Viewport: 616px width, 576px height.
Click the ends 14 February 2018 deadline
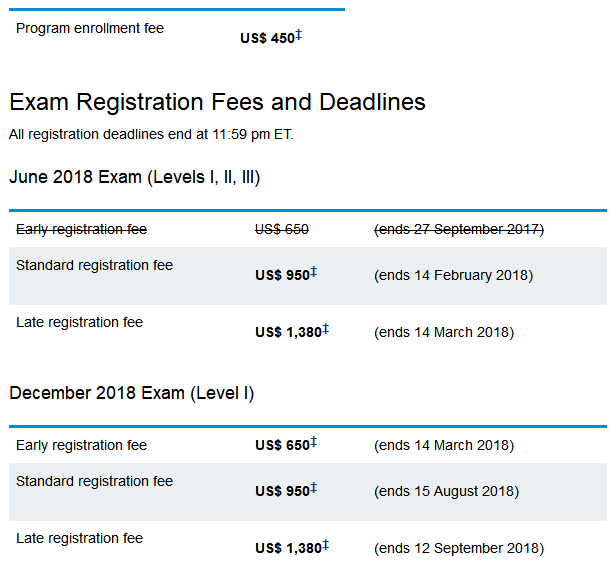pyautogui.click(x=453, y=275)
